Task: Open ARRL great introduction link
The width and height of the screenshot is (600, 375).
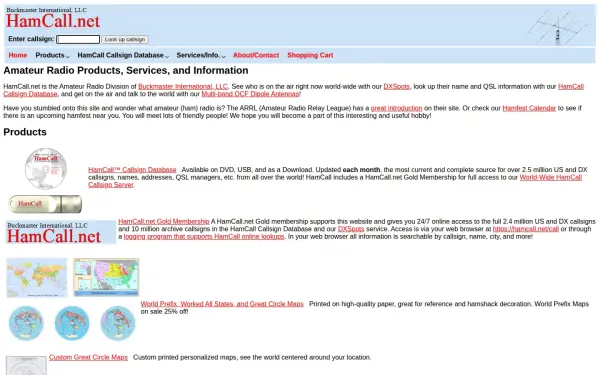Action: pos(396,108)
